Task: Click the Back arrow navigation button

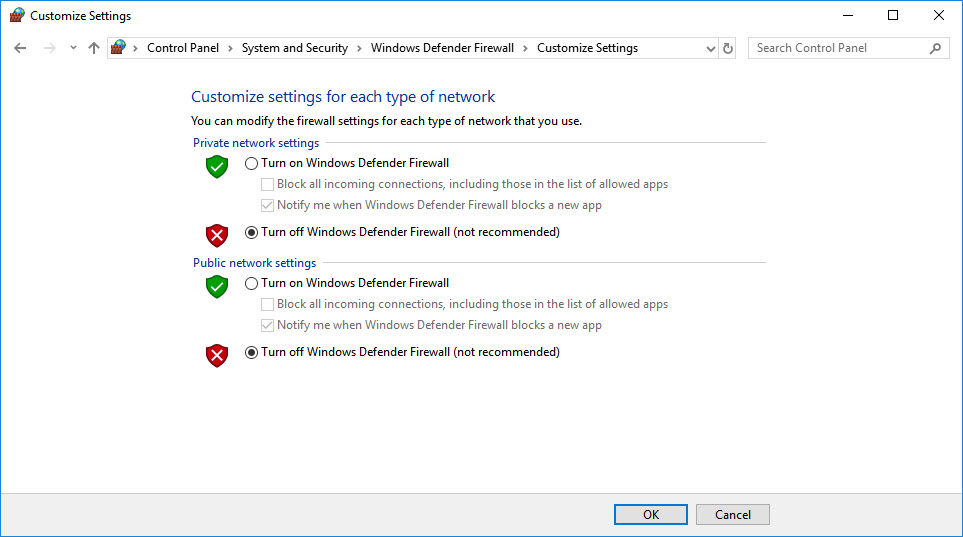Action: click(20, 48)
